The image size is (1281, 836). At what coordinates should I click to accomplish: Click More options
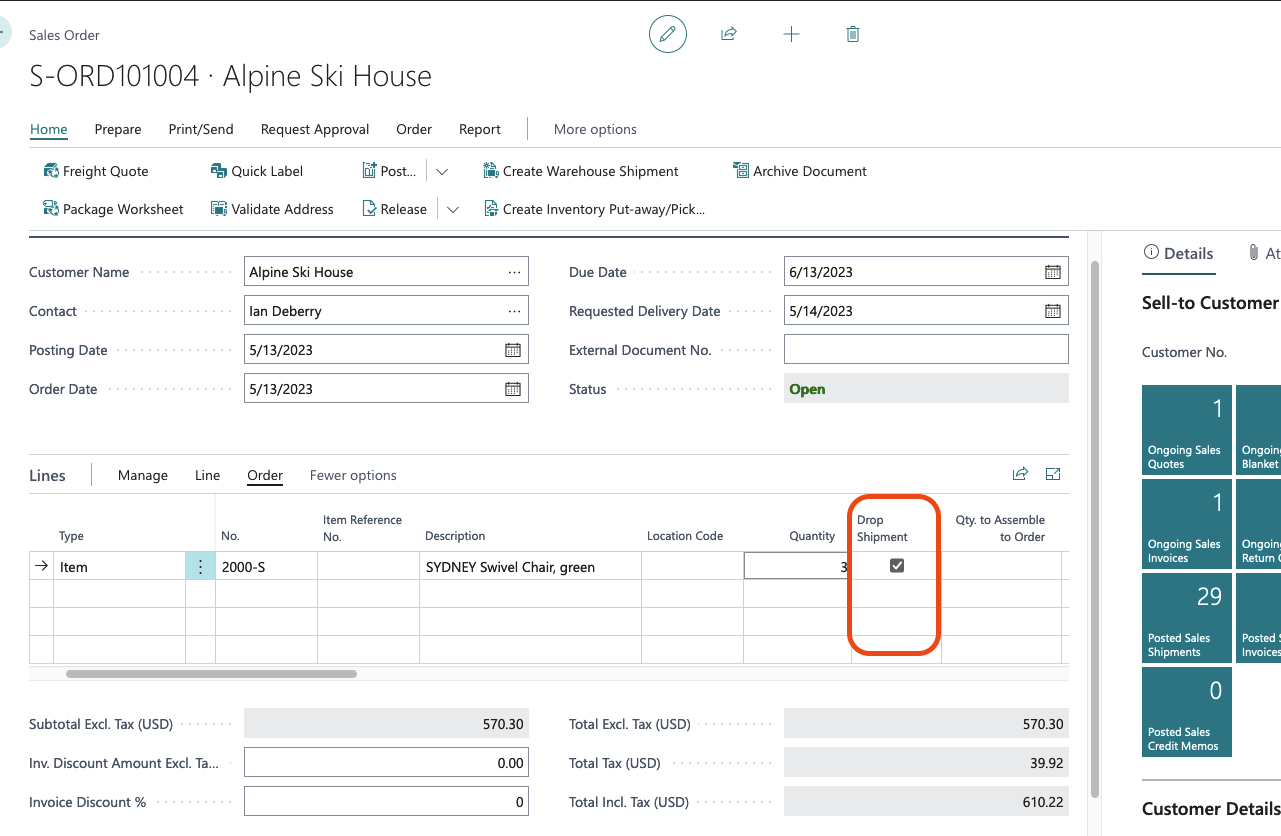coord(595,129)
